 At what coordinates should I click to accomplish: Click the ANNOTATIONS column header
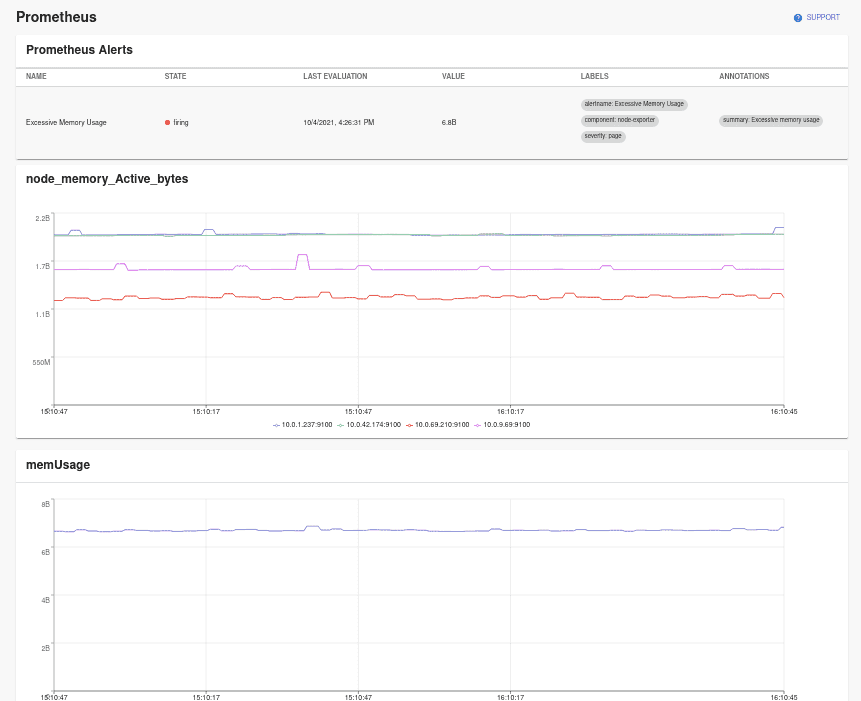744,76
